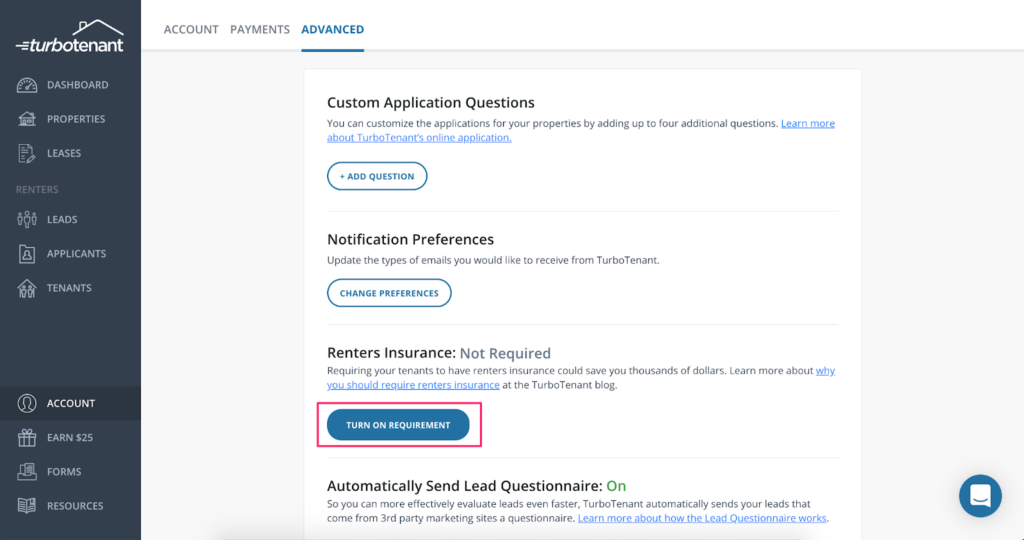Click the Custom Application Questions heading
1024x540 pixels.
431,103
